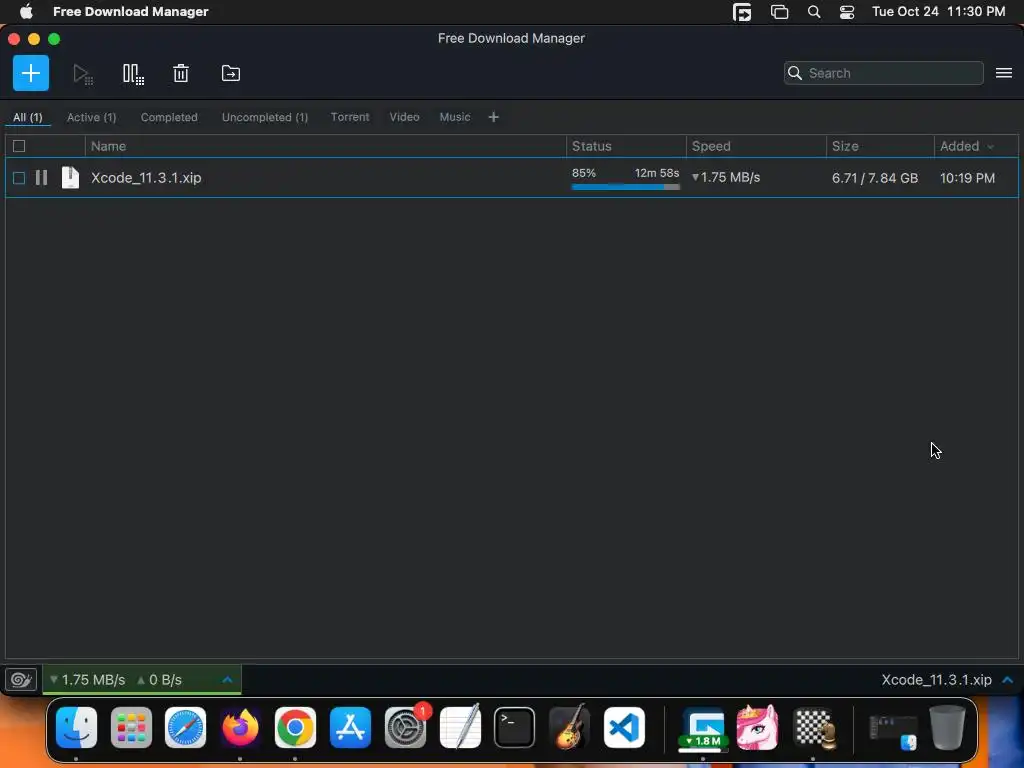Open the Trash in the Dock

(x=948, y=727)
